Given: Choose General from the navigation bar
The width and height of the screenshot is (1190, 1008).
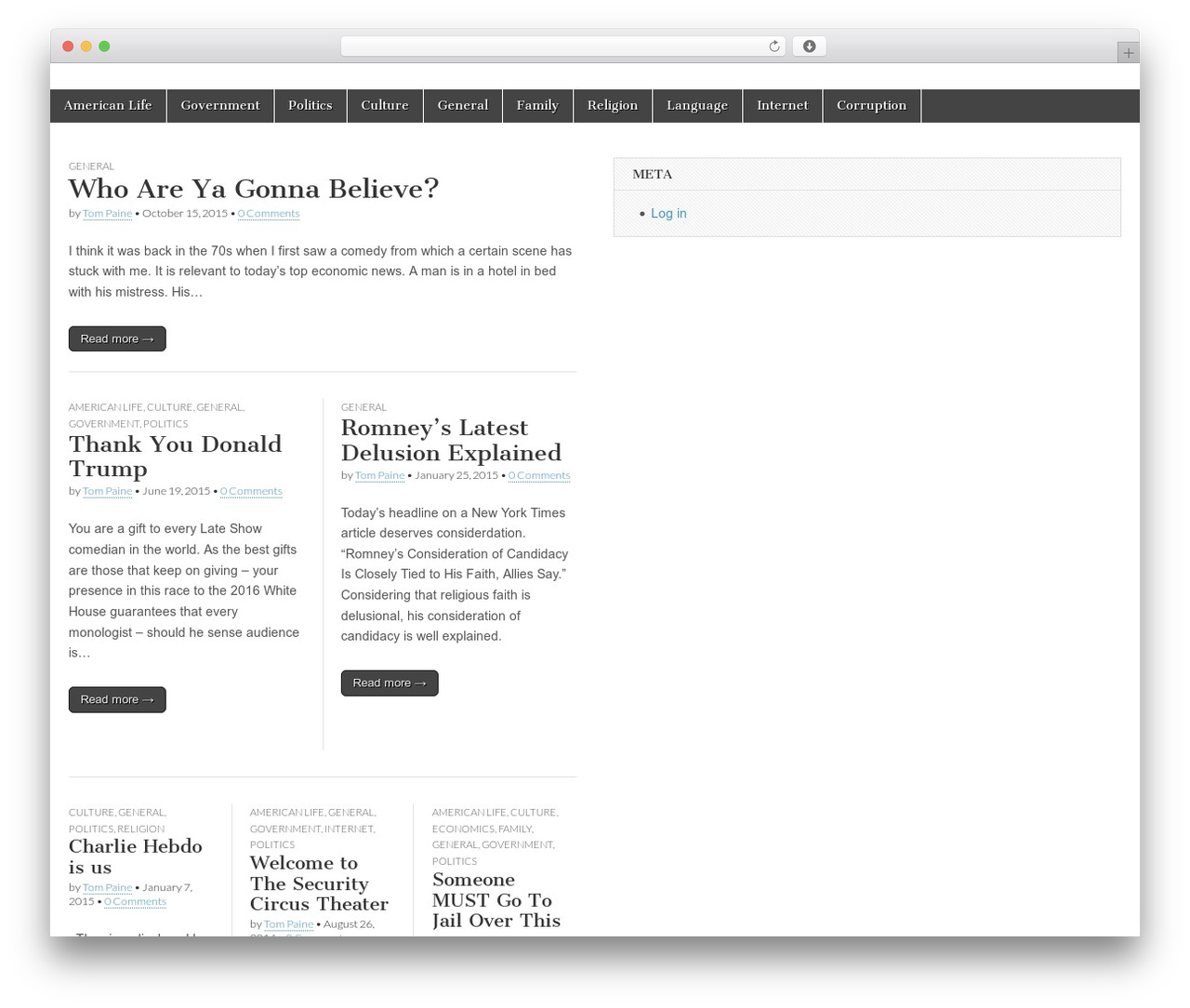Looking at the screenshot, I should point(463,105).
